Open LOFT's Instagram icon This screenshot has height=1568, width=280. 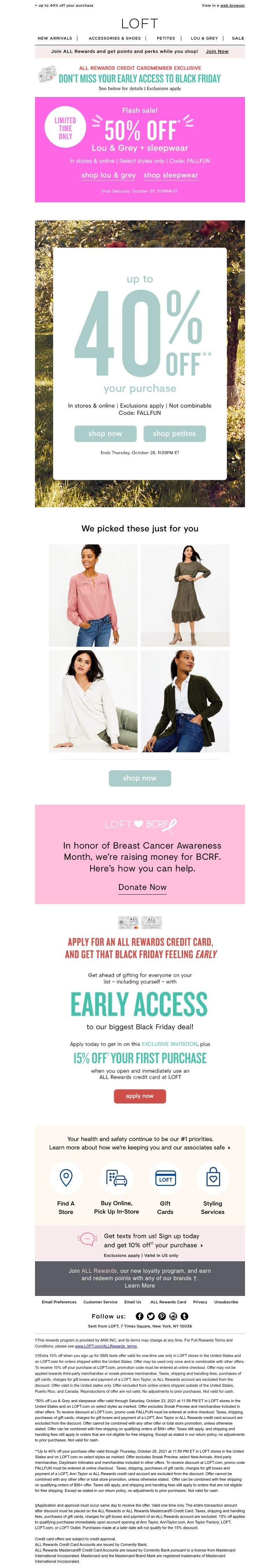pyautogui.click(x=173, y=1316)
